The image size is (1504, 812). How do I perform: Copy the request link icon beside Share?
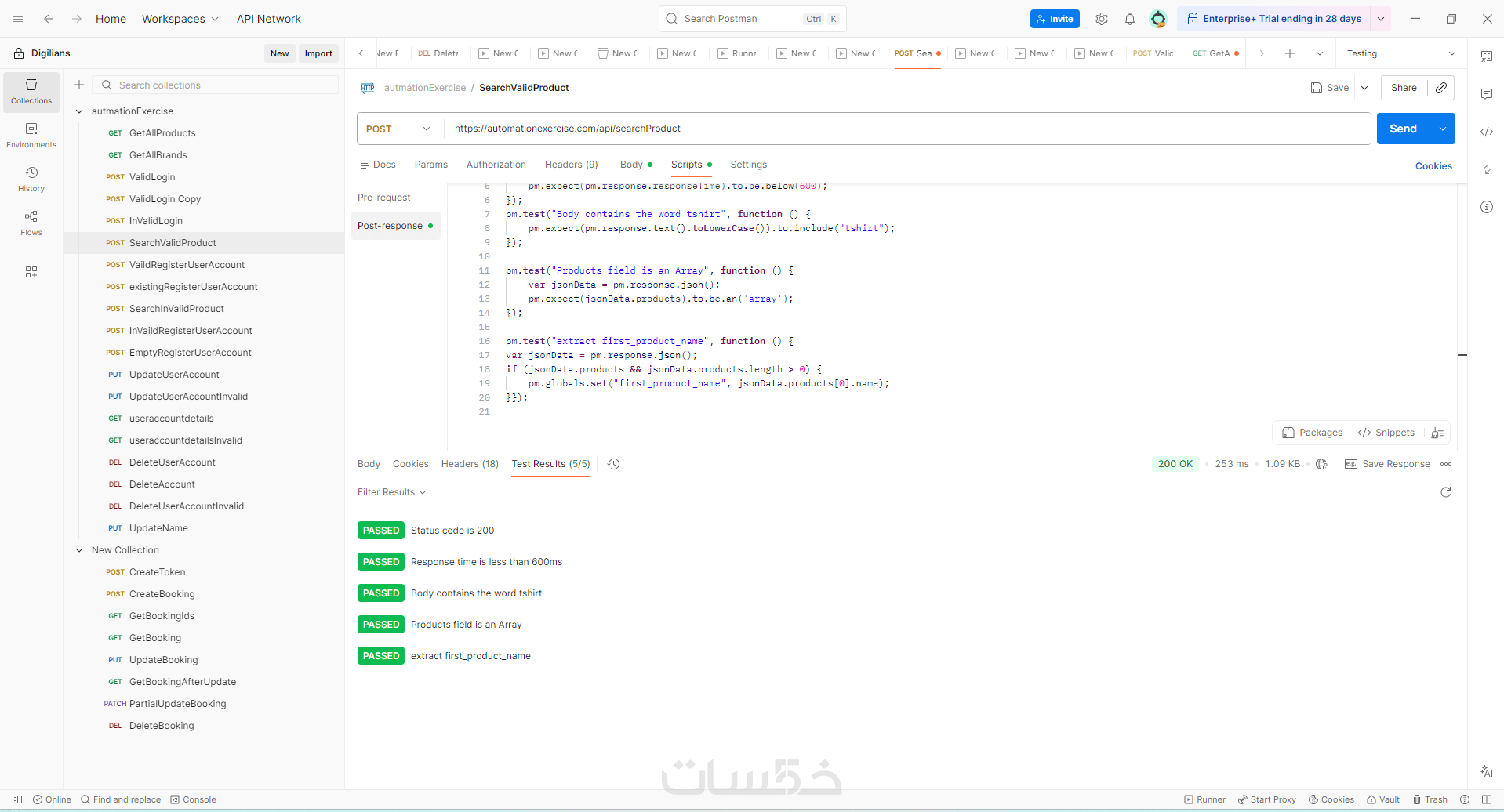coord(1441,88)
